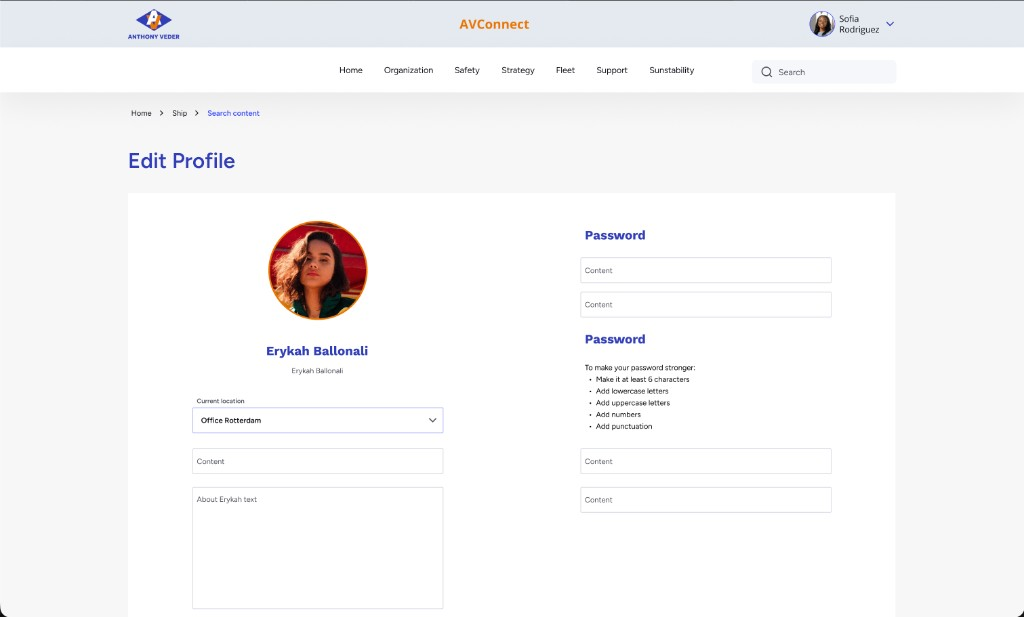Click the Ship breadcrumb link
Image resolution: width=1024 pixels, height=617 pixels.
(x=180, y=113)
